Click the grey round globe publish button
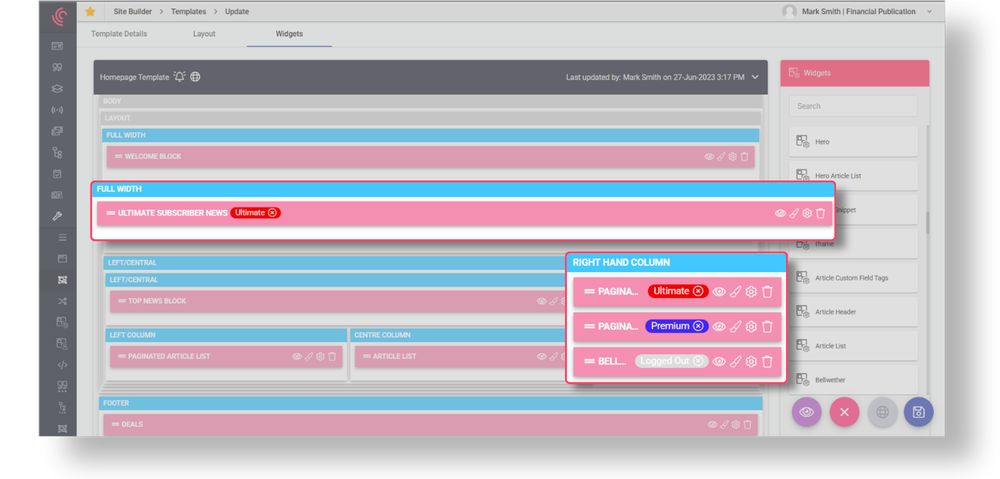Screen dimensions: 1000x479 [x=883, y=412]
